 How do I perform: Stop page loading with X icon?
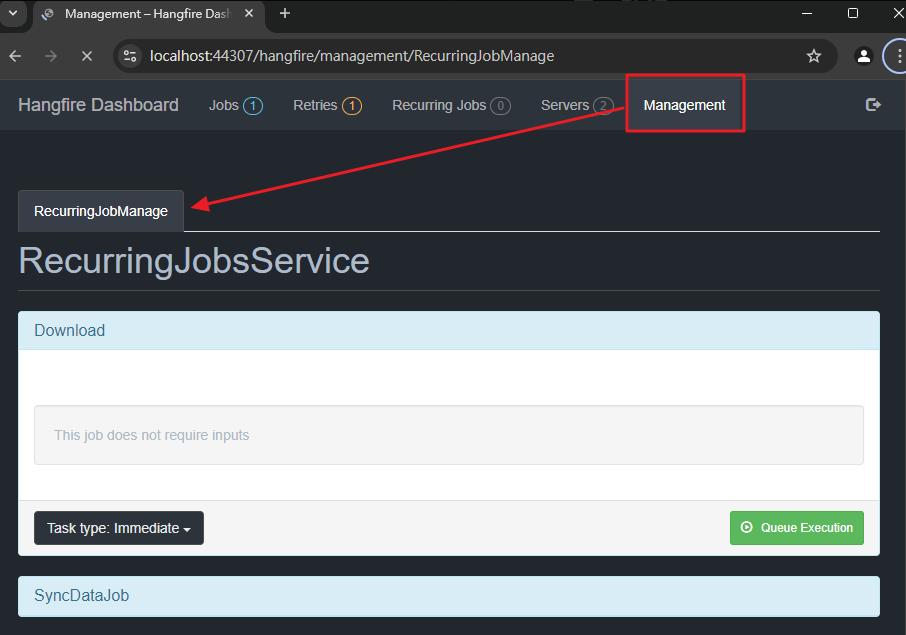pyautogui.click(x=87, y=56)
